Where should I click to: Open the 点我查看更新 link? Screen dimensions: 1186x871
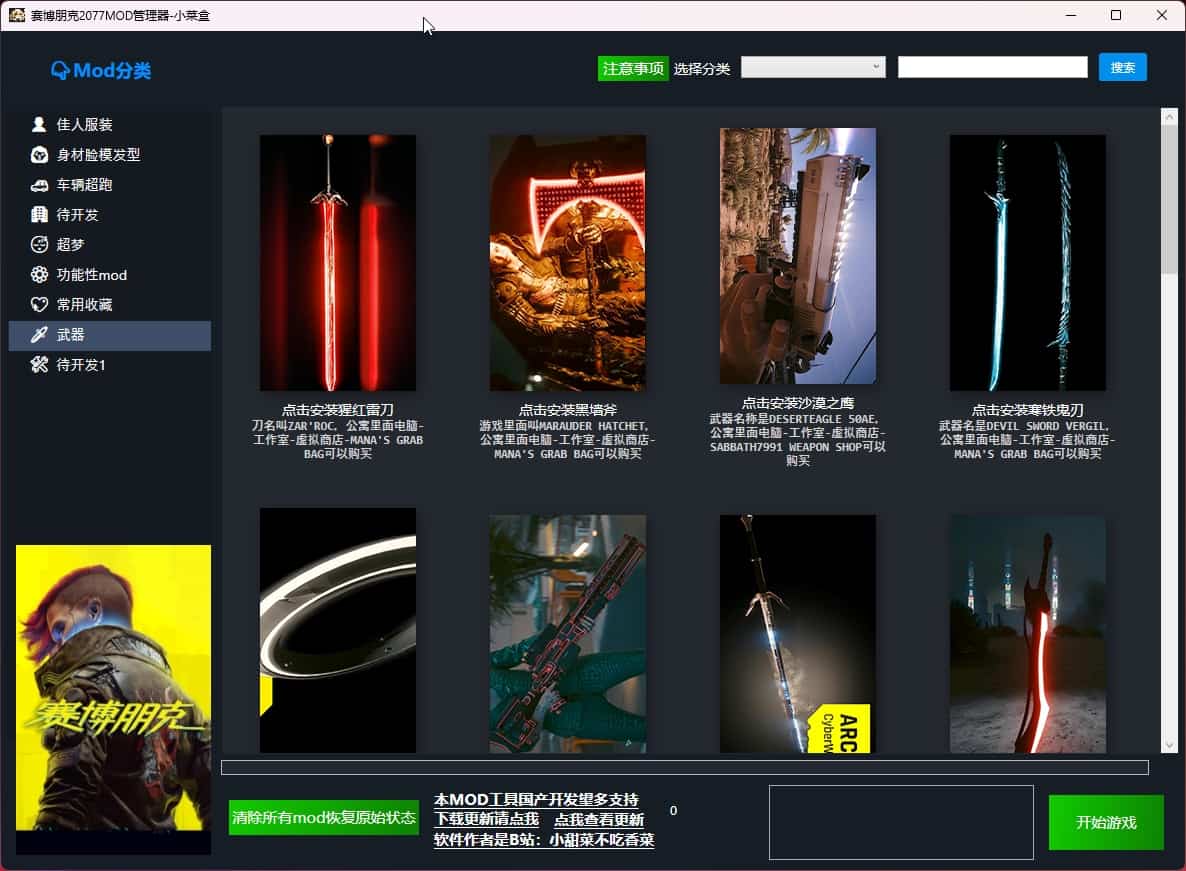pos(599,820)
